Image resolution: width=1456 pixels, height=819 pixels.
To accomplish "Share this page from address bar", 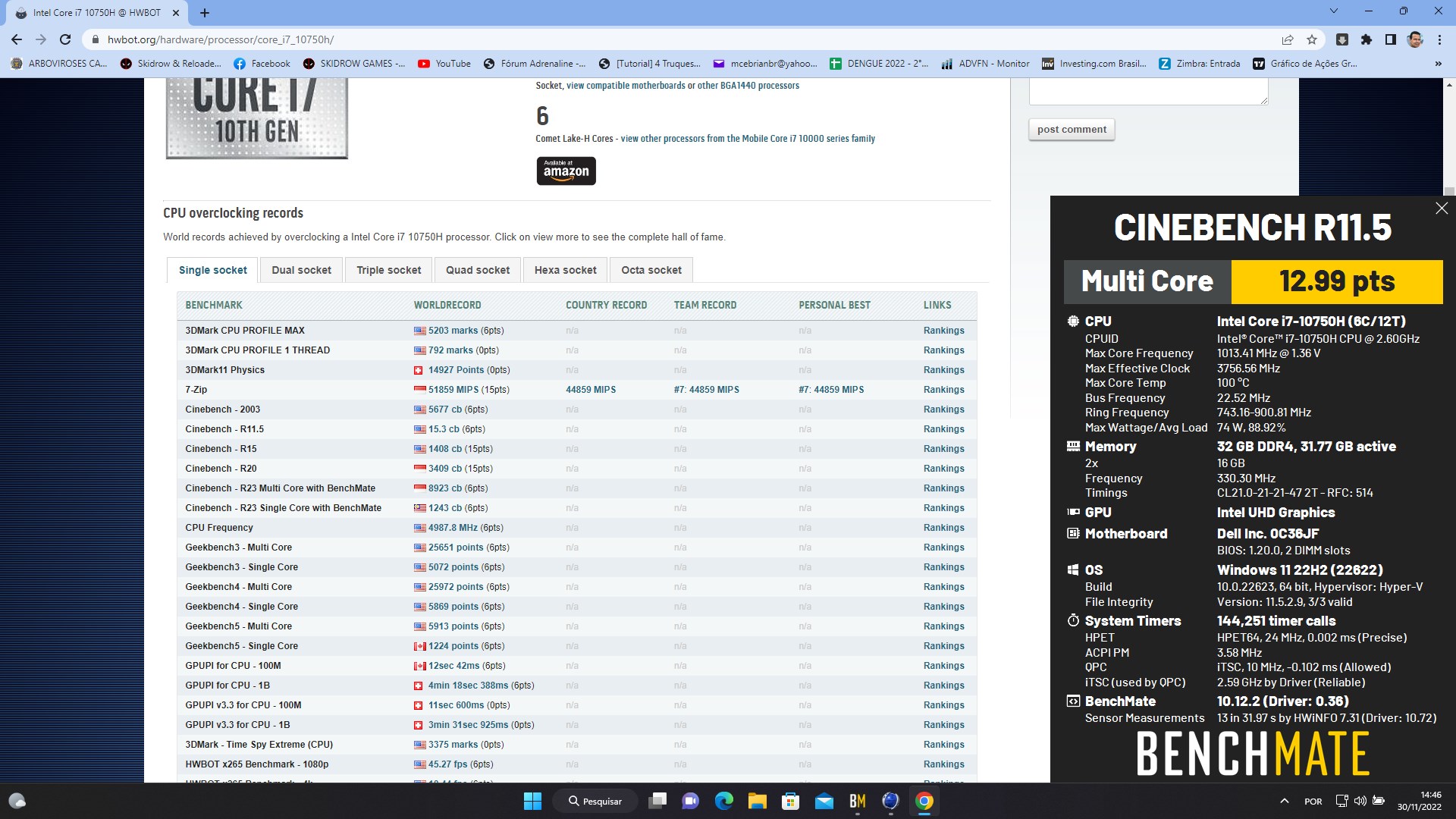I will click(x=1288, y=39).
